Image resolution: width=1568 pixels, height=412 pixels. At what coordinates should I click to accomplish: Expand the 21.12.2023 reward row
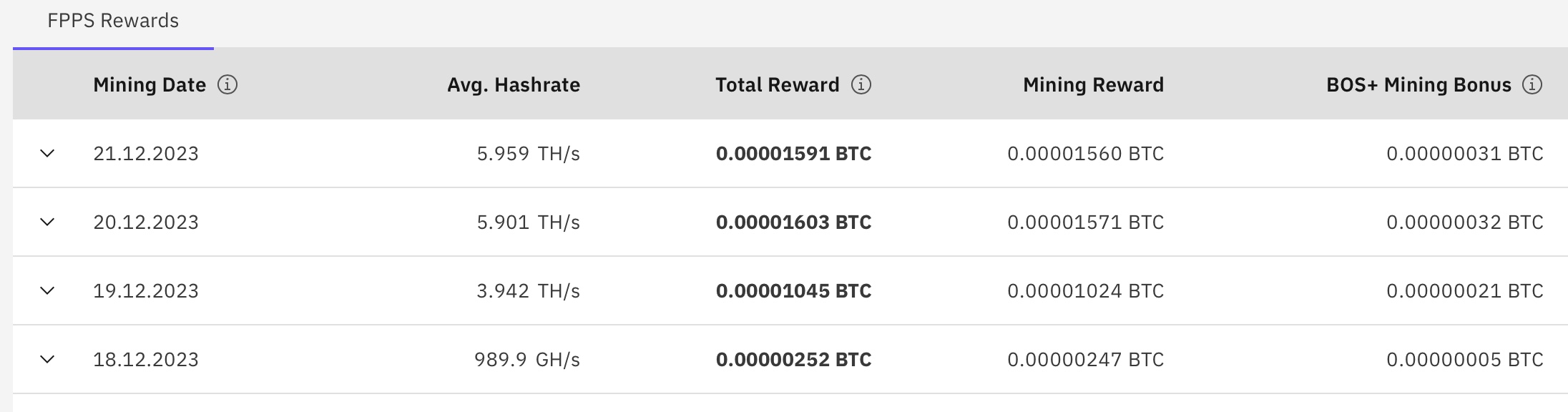click(47, 154)
